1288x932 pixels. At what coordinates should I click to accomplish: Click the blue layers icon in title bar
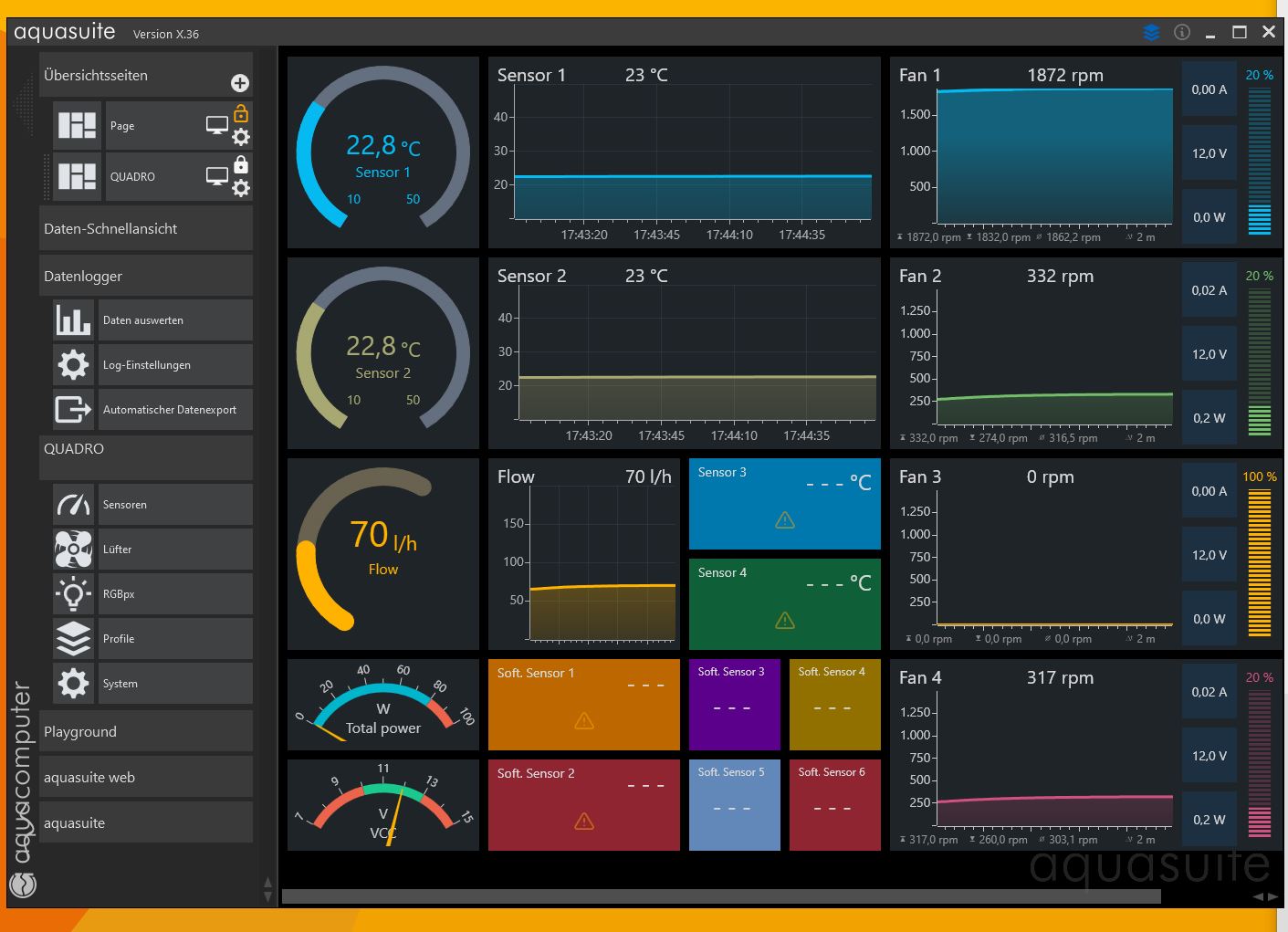click(1151, 33)
